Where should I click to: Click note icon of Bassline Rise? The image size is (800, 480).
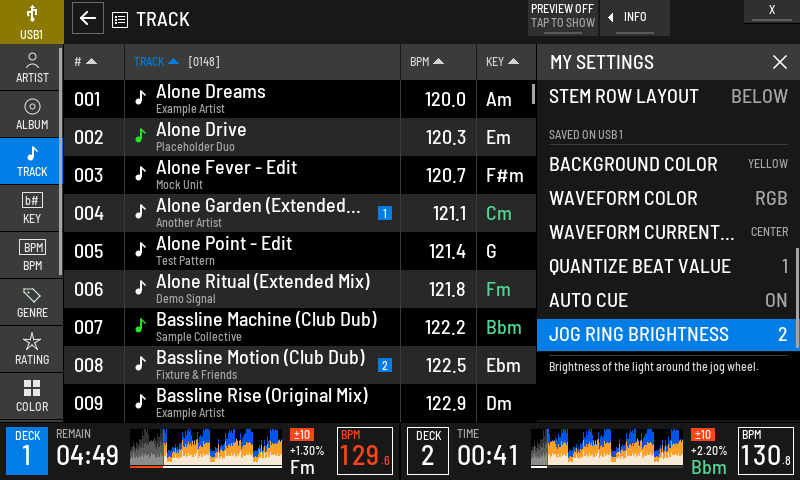pyautogui.click(x=140, y=402)
